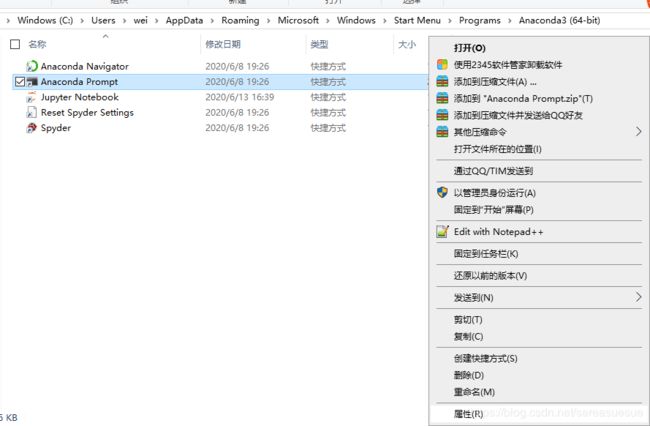This screenshot has width=650, height=426.
Task: Navigate to Programs in breadcrumb
Action: pos(480,20)
